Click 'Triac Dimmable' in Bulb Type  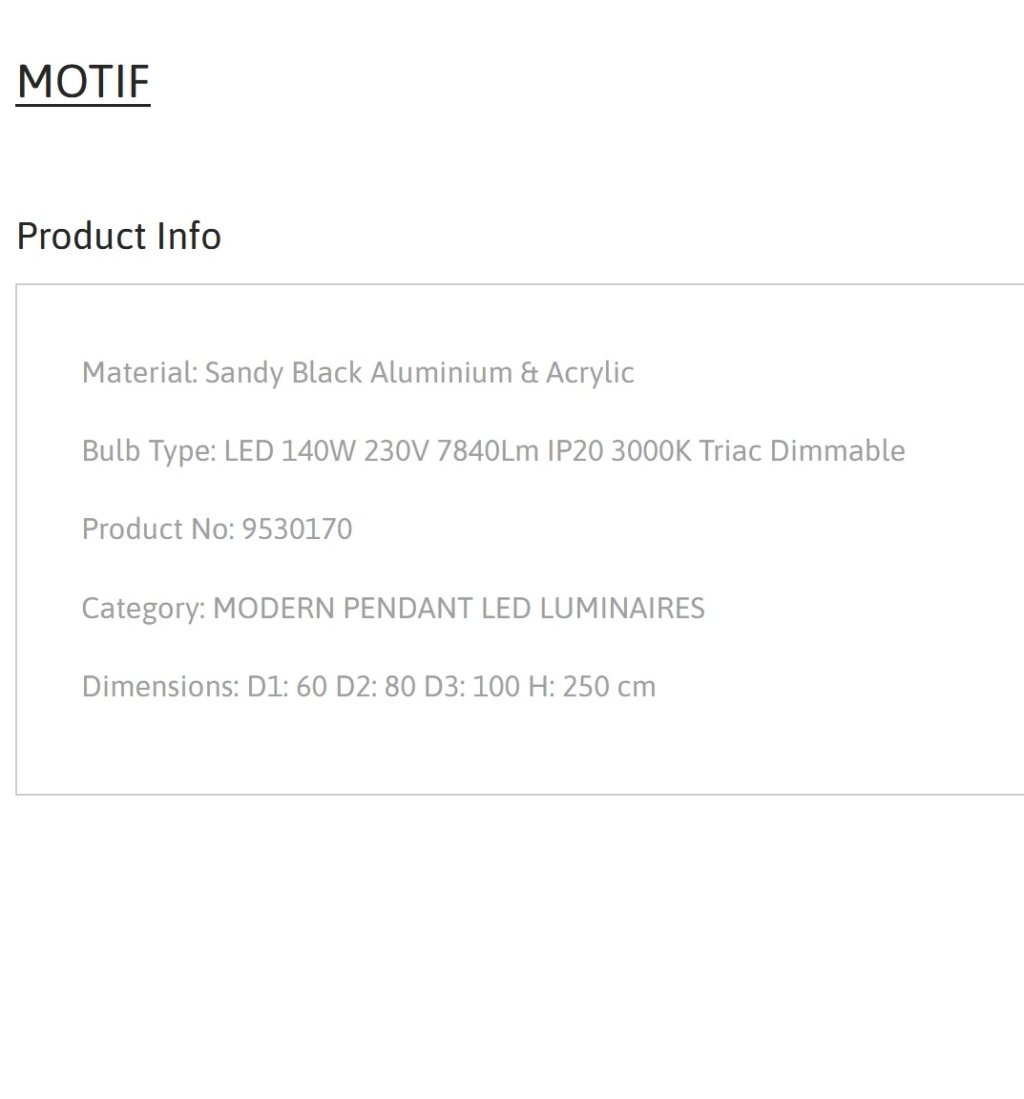(802, 451)
